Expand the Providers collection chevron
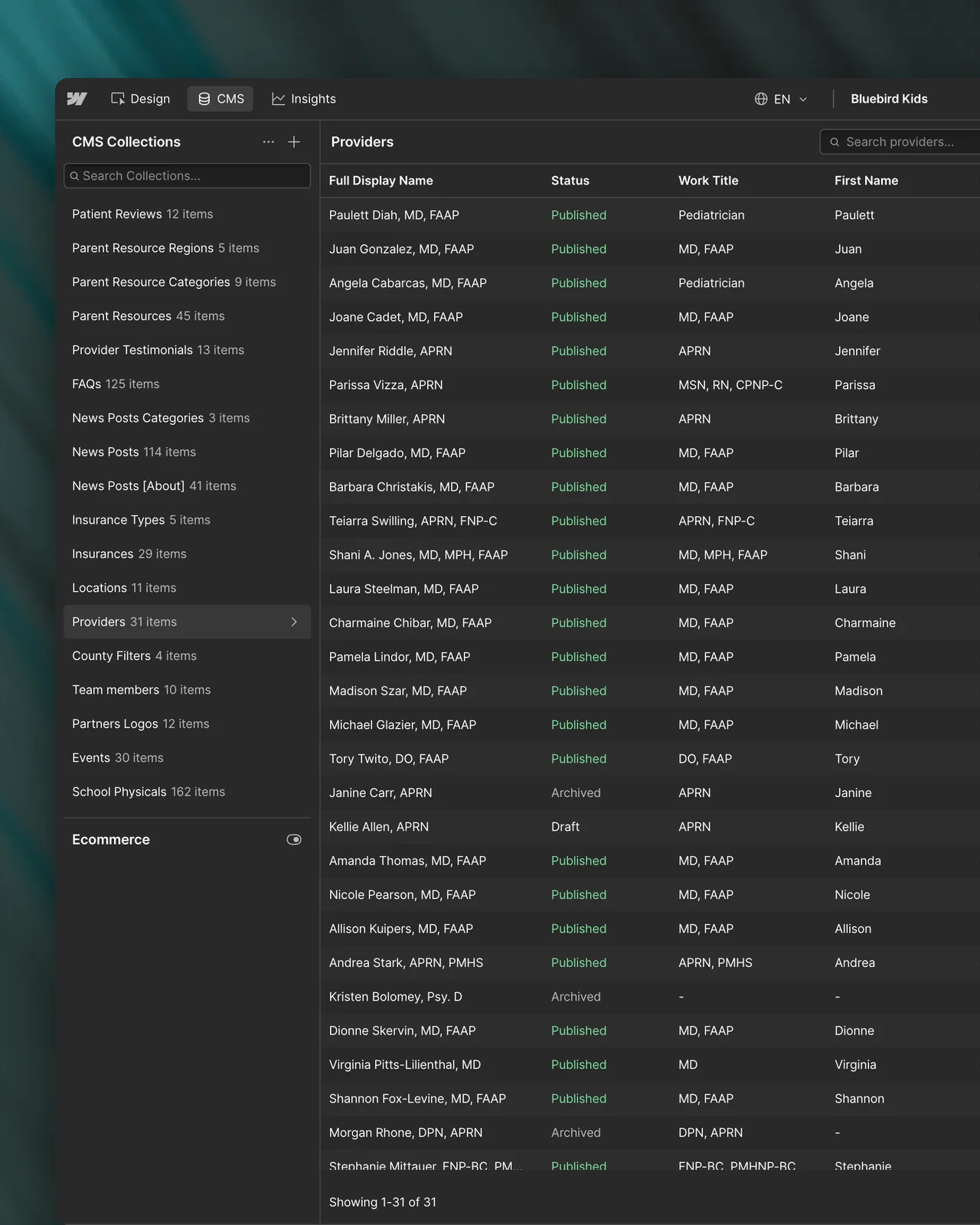Viewport: 980px width, 1225px height. 294,622
